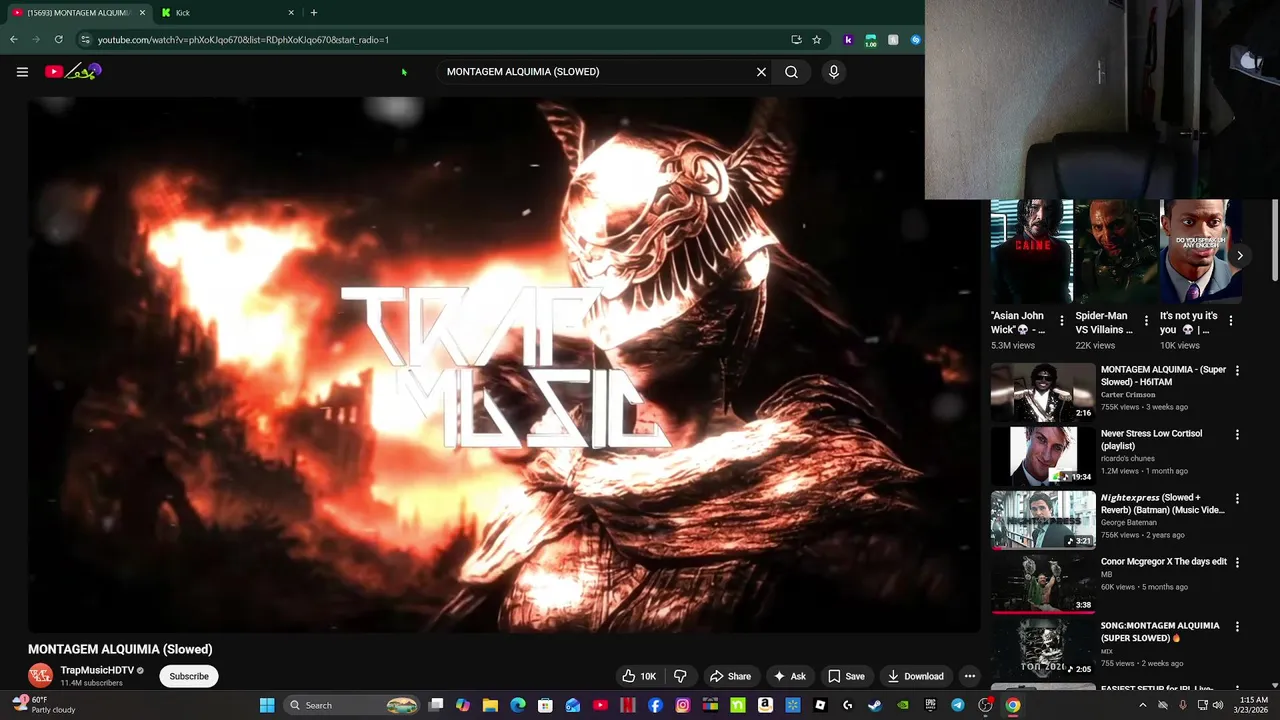
Task: Open menu for Nightexpress video
Action: pyautogui.click(x=1237, y=499)
